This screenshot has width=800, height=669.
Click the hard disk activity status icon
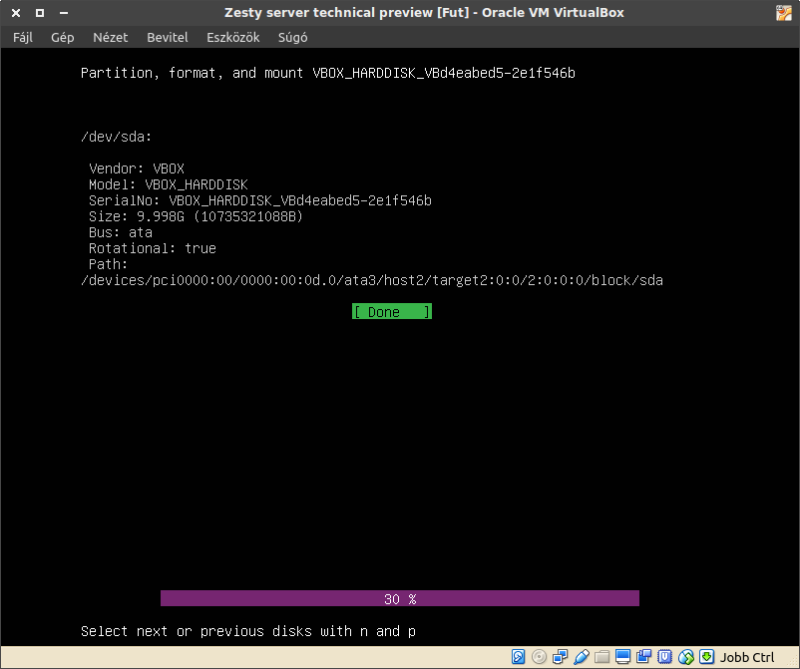[x=518, y=657]
